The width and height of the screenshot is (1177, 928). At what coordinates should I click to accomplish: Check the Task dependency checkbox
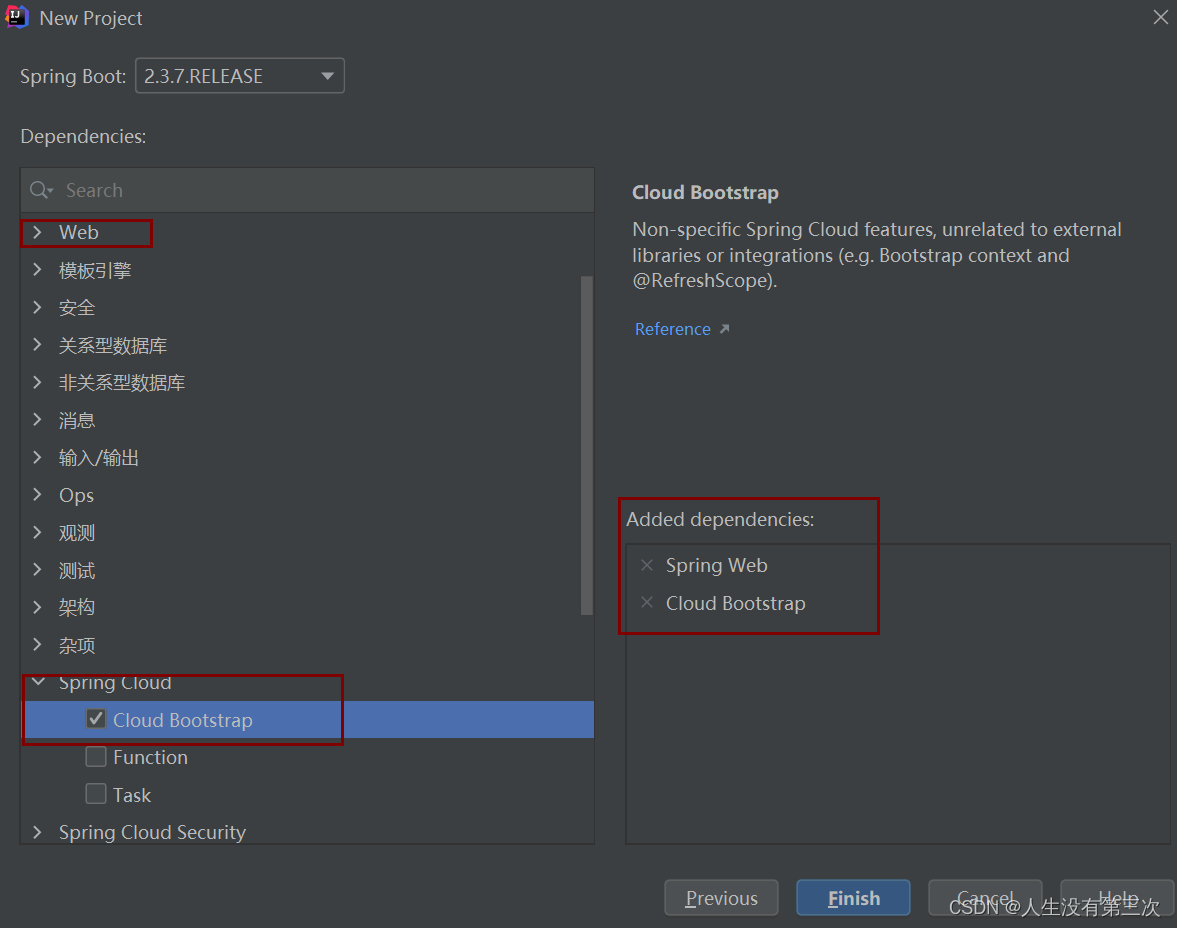[95, 794]
